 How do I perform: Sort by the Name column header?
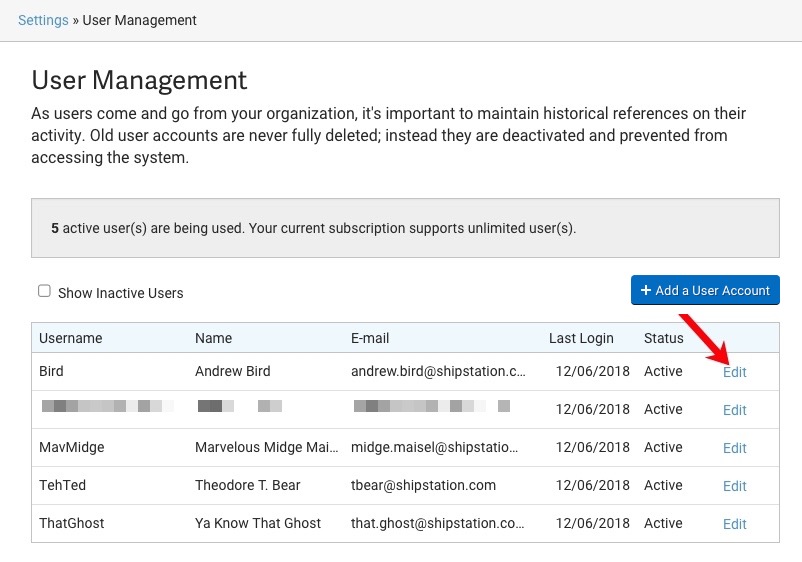pyautogui.click(x=213, y=338)
